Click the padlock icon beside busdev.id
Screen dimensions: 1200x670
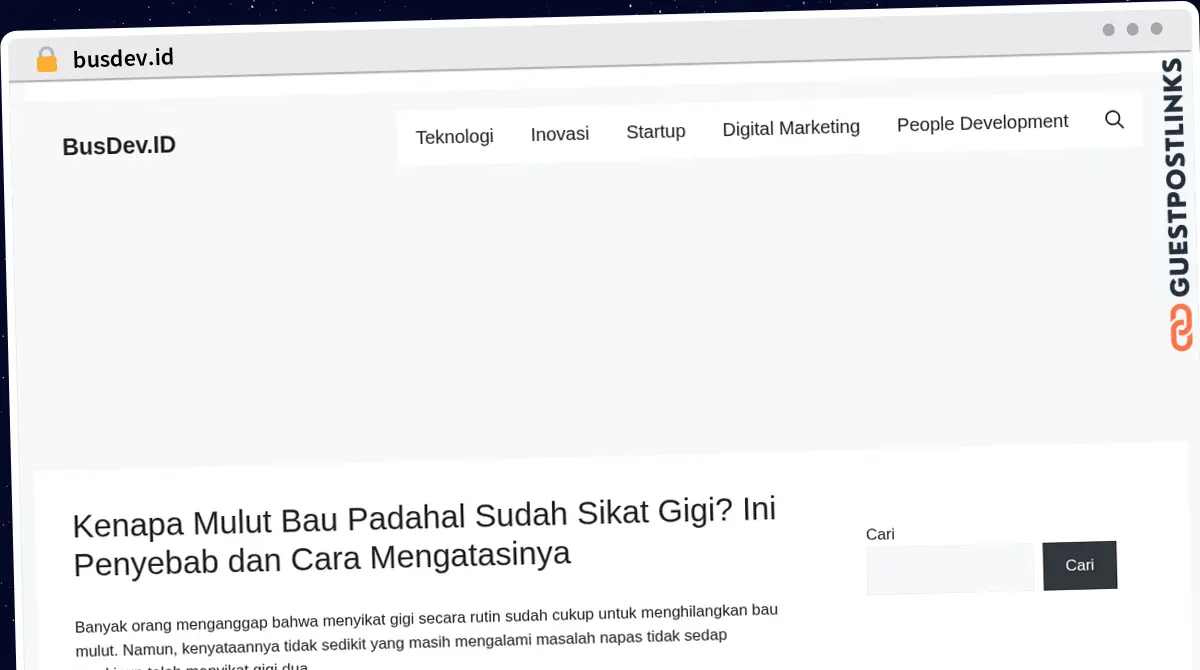coord(46,60)
